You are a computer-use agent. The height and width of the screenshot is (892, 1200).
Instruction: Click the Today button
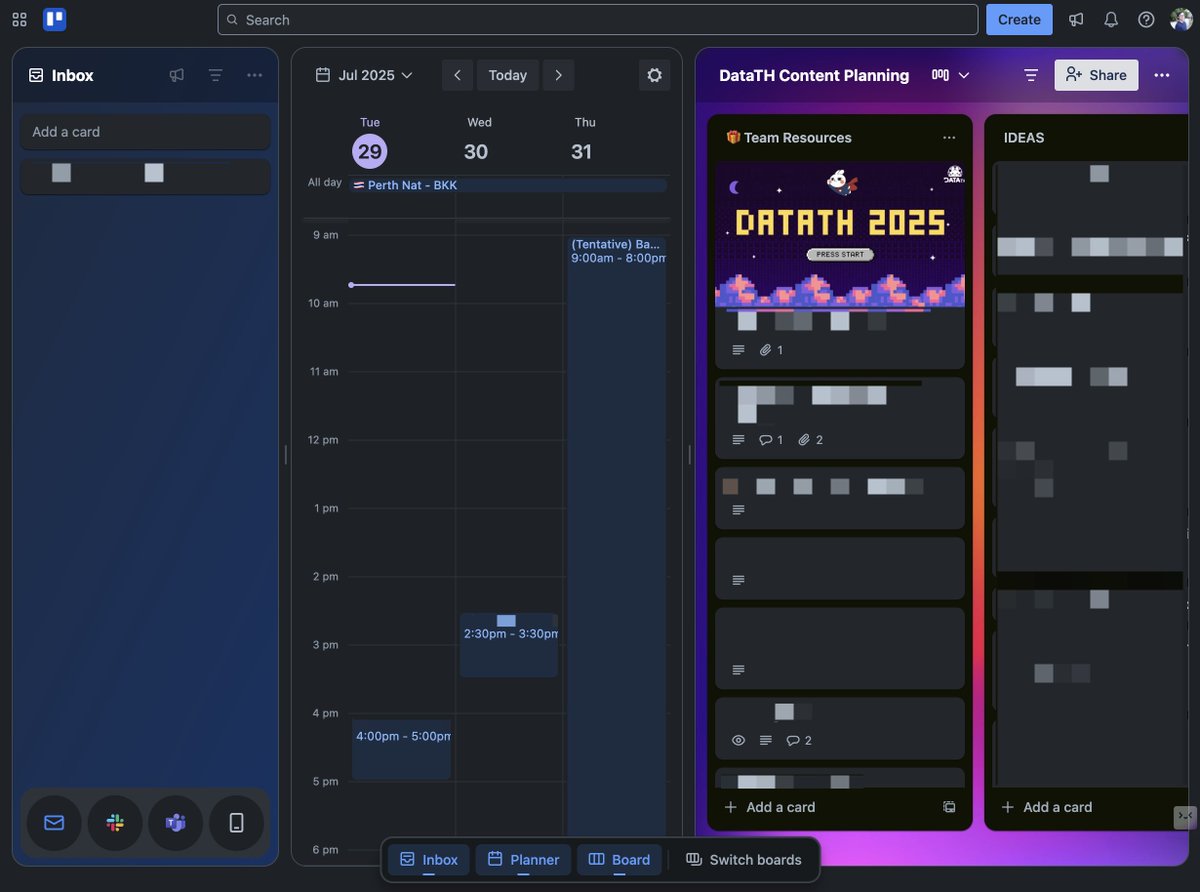point(508,75)
